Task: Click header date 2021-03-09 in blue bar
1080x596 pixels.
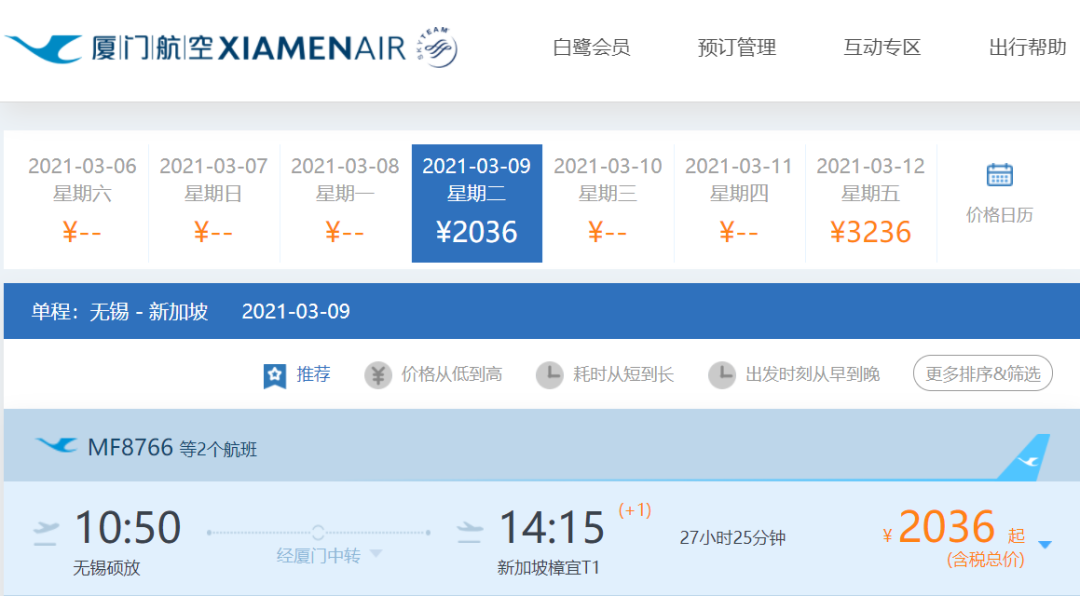Action: 295,311
